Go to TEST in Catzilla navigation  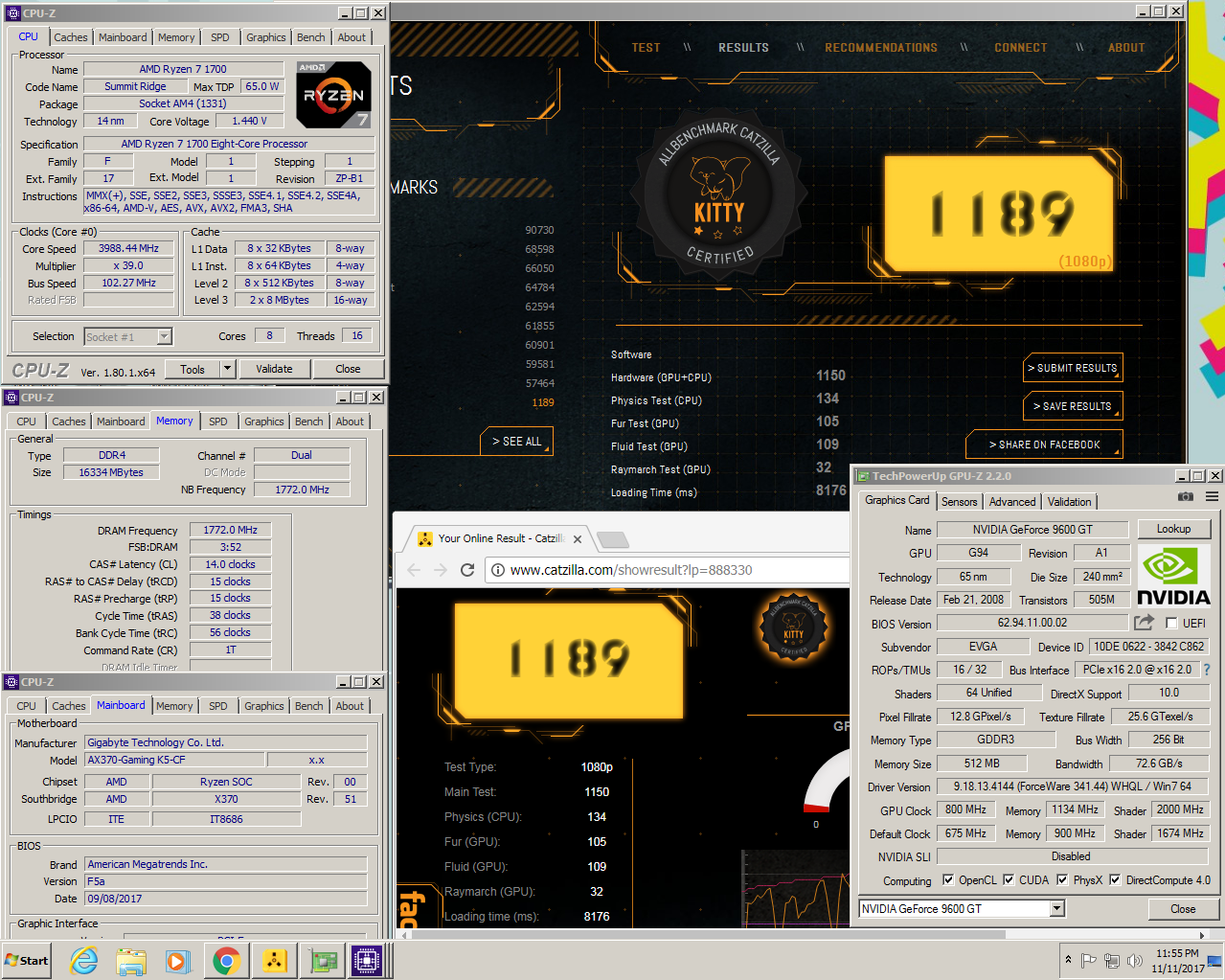646,48
